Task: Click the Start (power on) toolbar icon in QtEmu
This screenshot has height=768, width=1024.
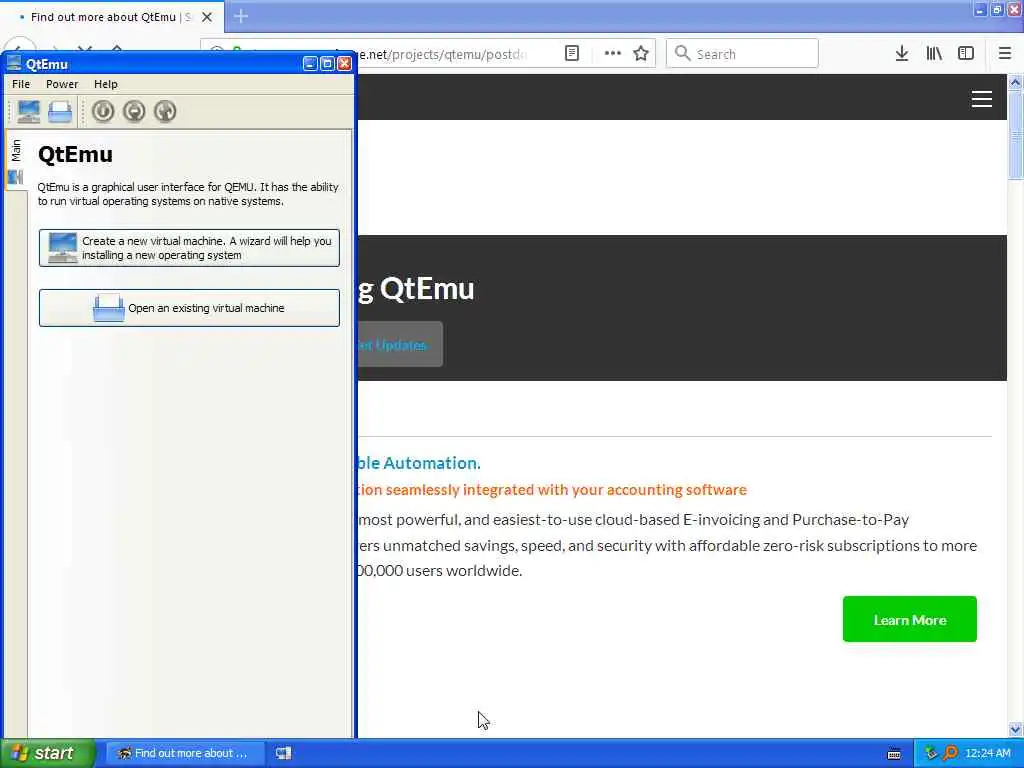Action: point(103,112)
